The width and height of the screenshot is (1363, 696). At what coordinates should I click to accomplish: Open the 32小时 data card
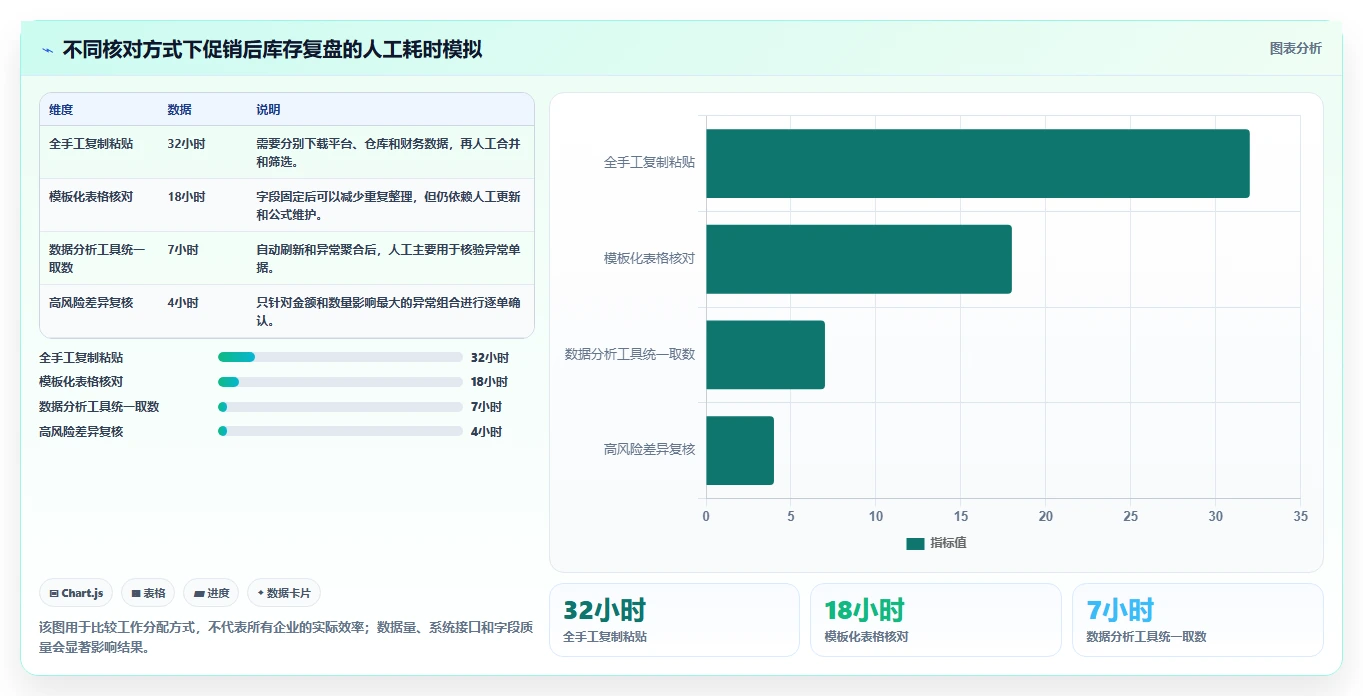point(674,620)
